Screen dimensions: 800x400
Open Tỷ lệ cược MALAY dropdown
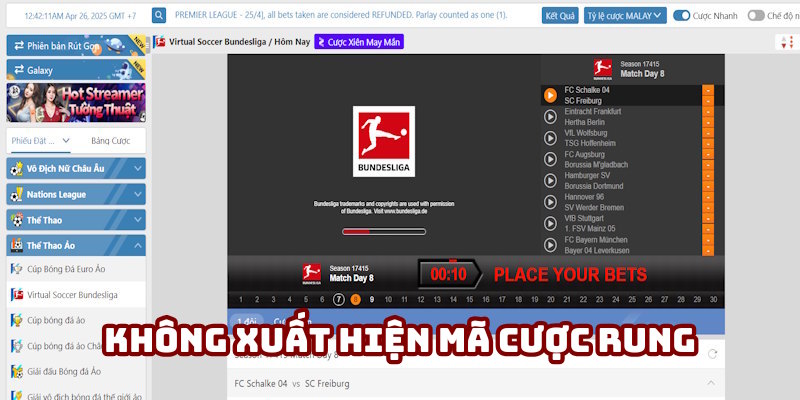[x=625, y=16]
